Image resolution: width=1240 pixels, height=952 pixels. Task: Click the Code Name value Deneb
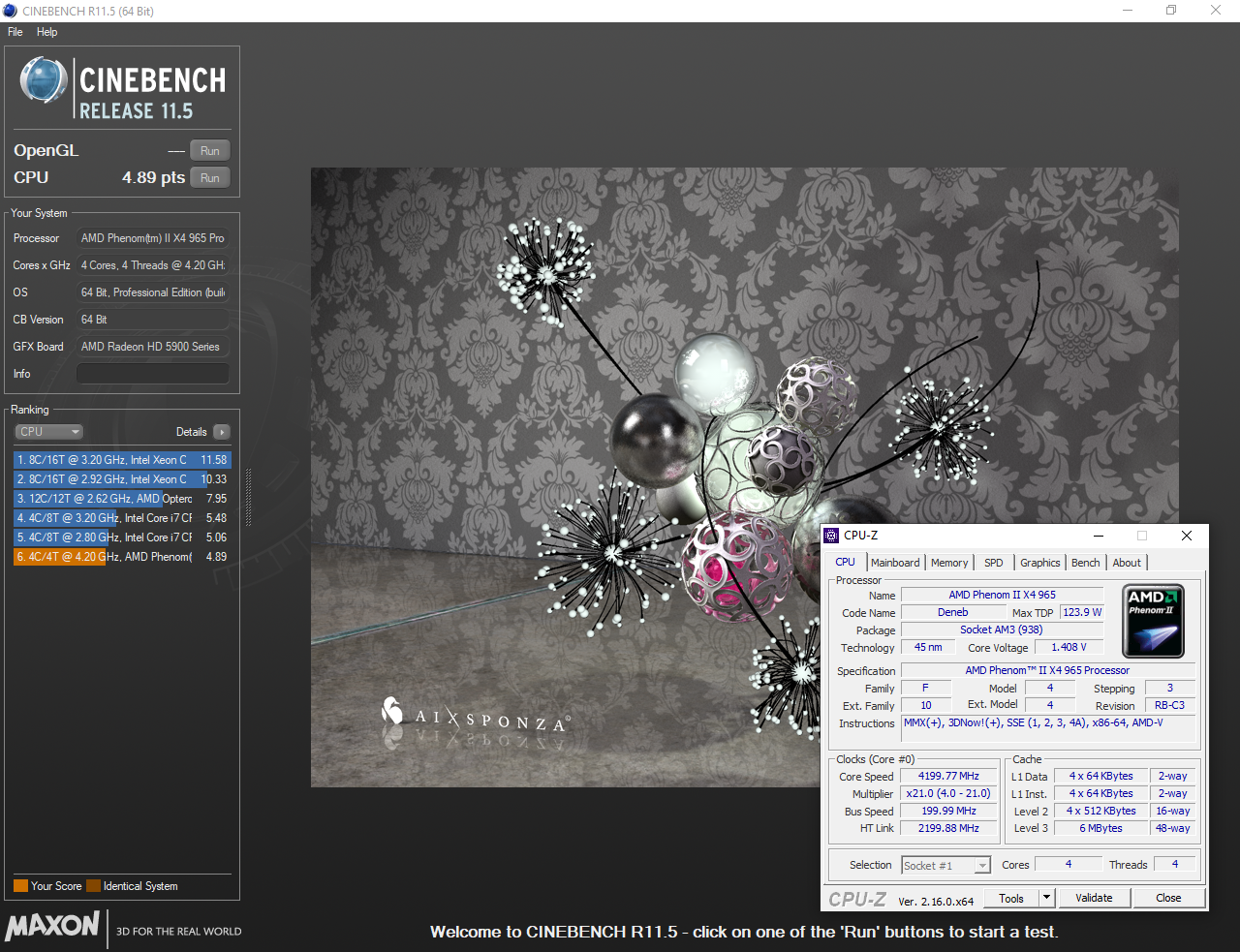pyautogui.click(x=952, y=613)
